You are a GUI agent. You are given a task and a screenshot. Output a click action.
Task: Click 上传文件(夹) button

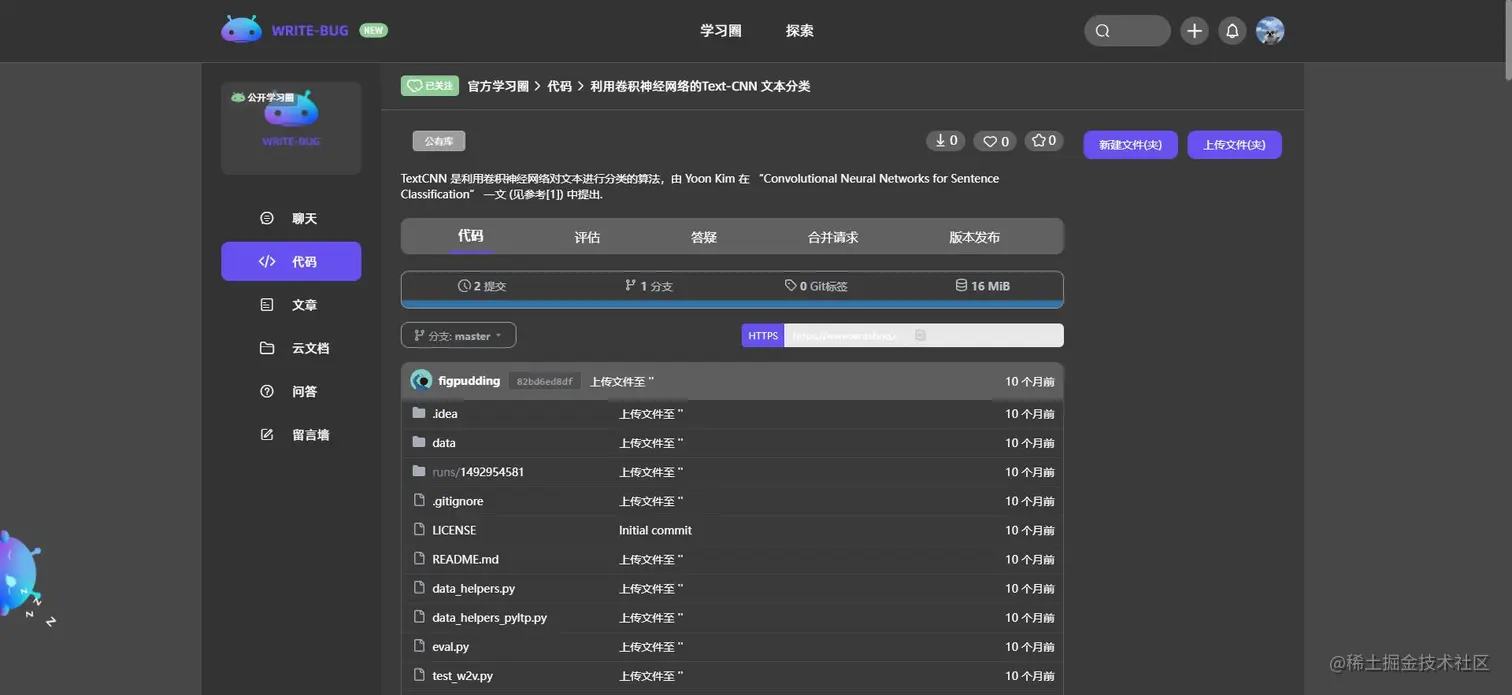(x=1234, y=145)
